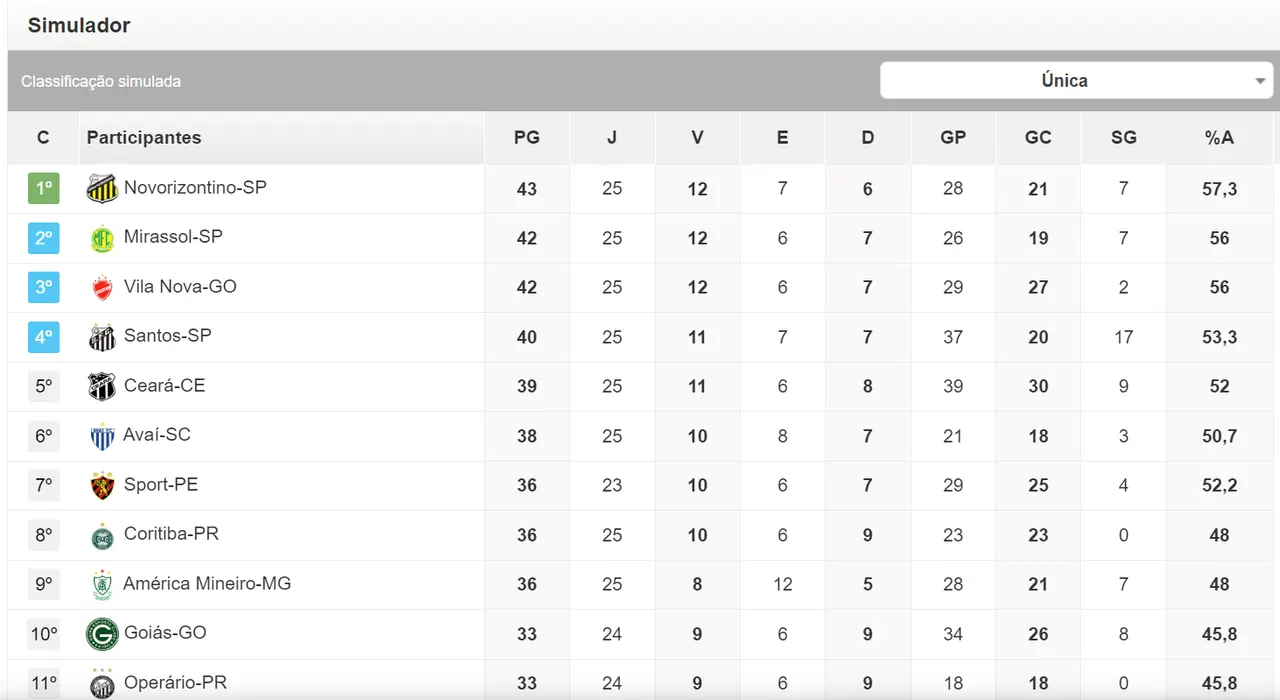Click the Sport-PE team crest icon
The image size is (1280, 700).
(x=102, y=485)
